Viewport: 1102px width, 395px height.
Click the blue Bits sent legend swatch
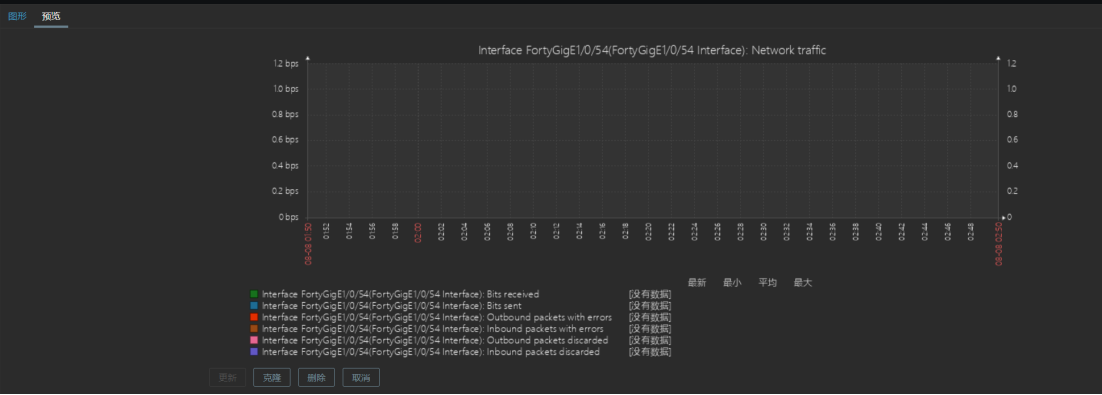(254, 306)
